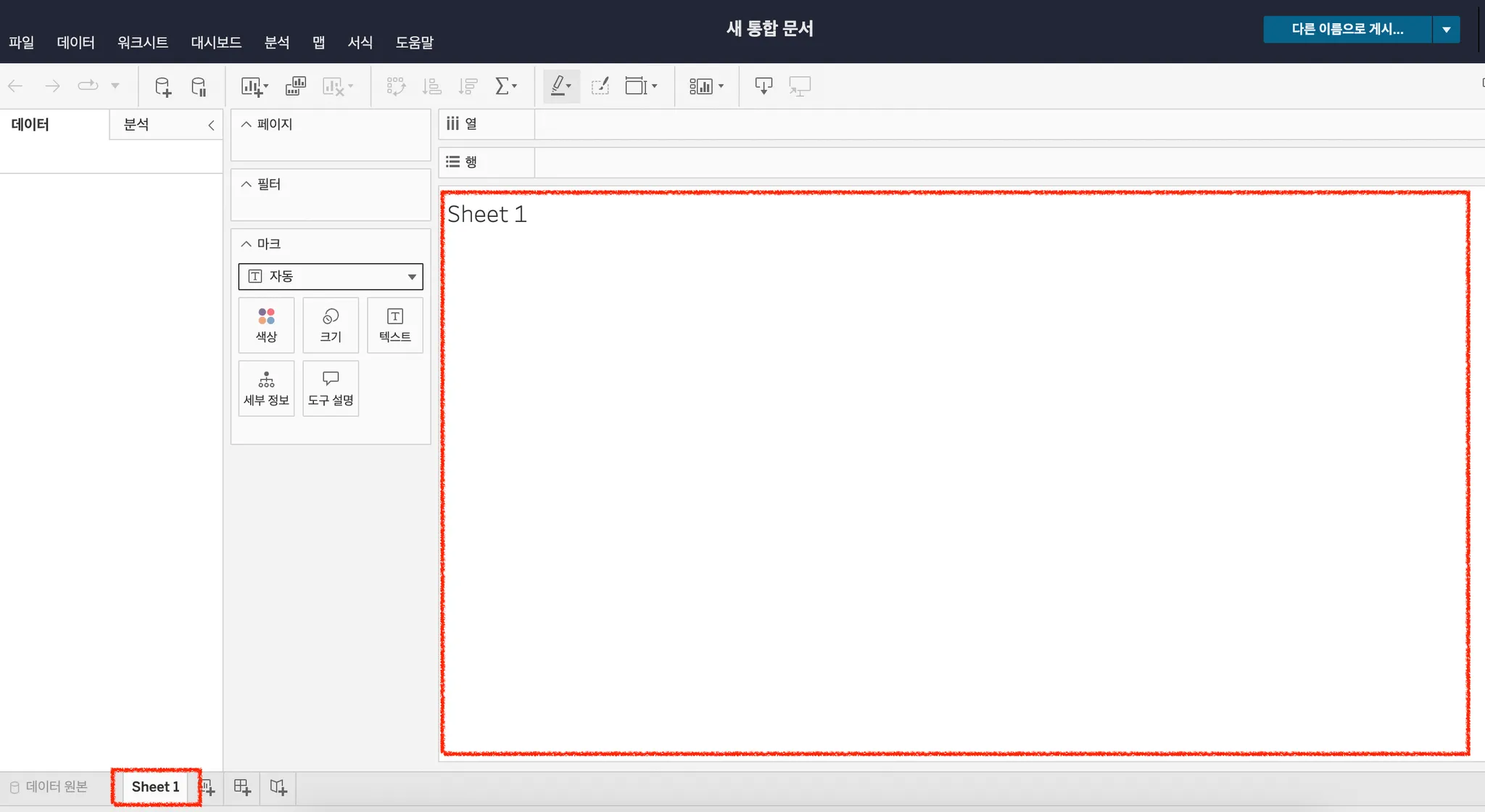Open the 워크시트 menu

click(142, 42)
